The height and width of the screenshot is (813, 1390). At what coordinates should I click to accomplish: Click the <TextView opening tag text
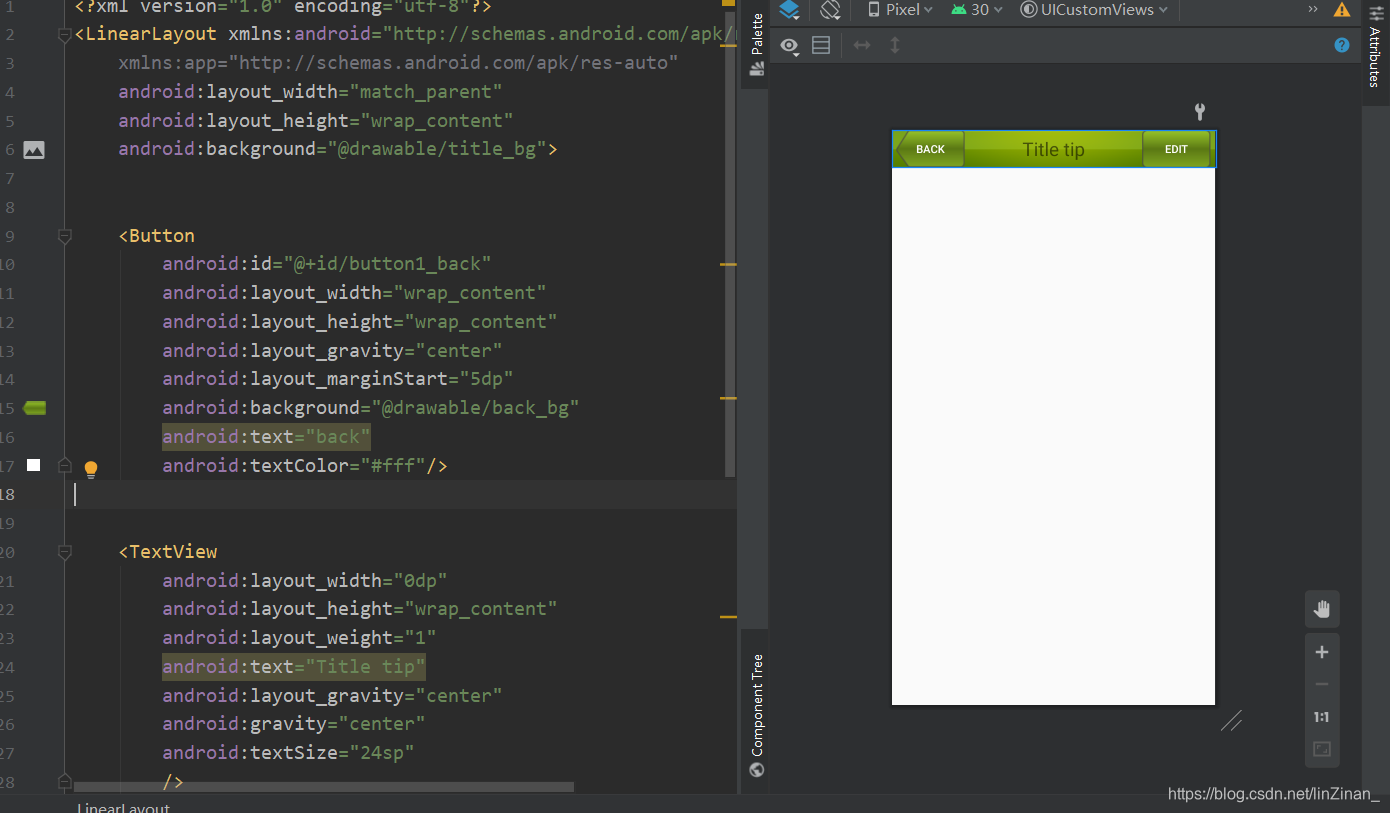168,552
